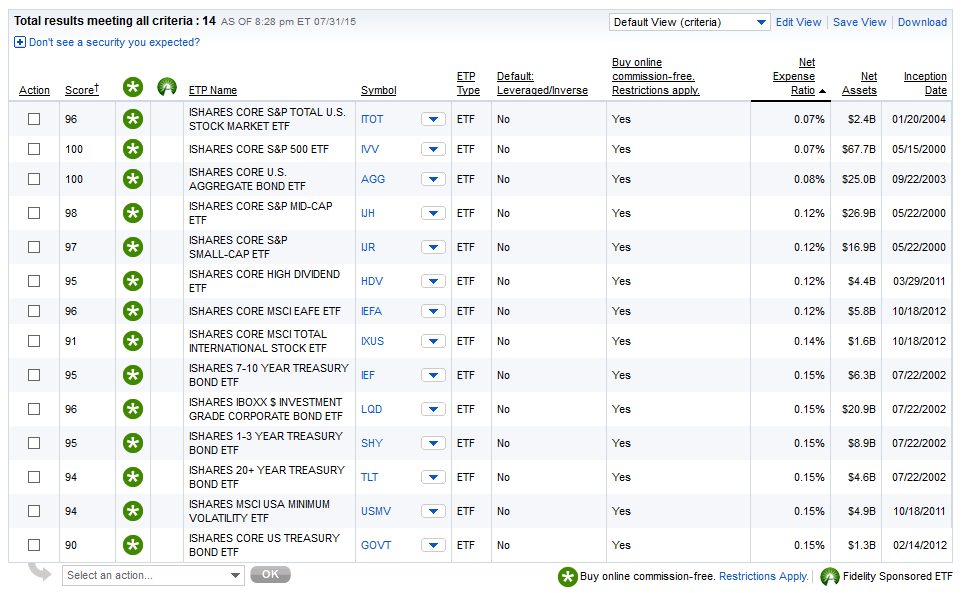The height and width of the screenshot is (593, 968).
Task: Sort by Net Expense Ratio header
Action: tap(794, 77)
